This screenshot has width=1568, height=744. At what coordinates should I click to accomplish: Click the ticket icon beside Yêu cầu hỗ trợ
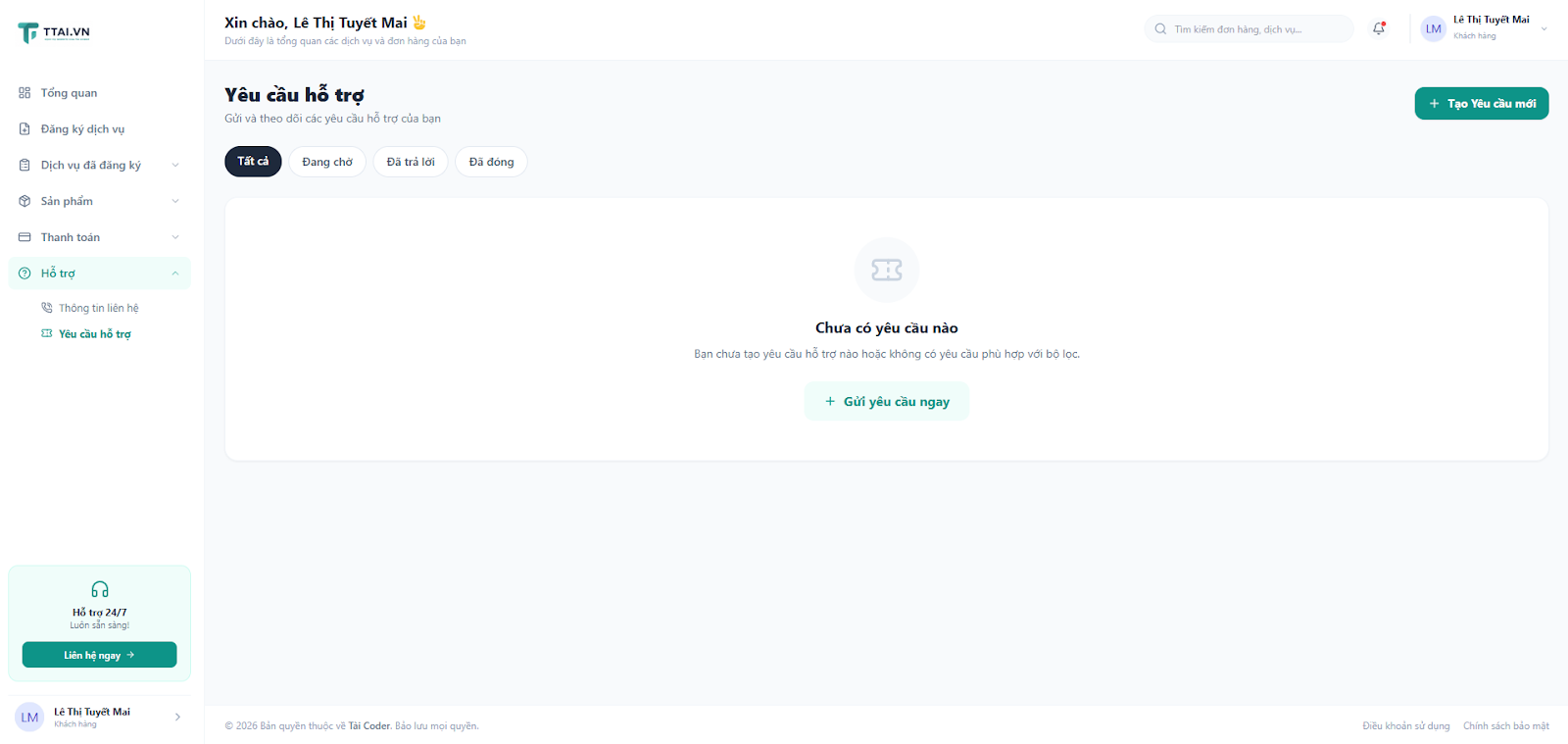[x=46, y=334]
